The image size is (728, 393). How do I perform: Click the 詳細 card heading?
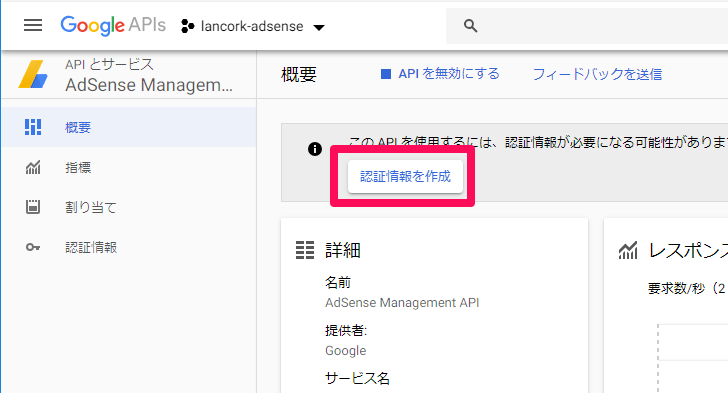(x=343, y=250)
